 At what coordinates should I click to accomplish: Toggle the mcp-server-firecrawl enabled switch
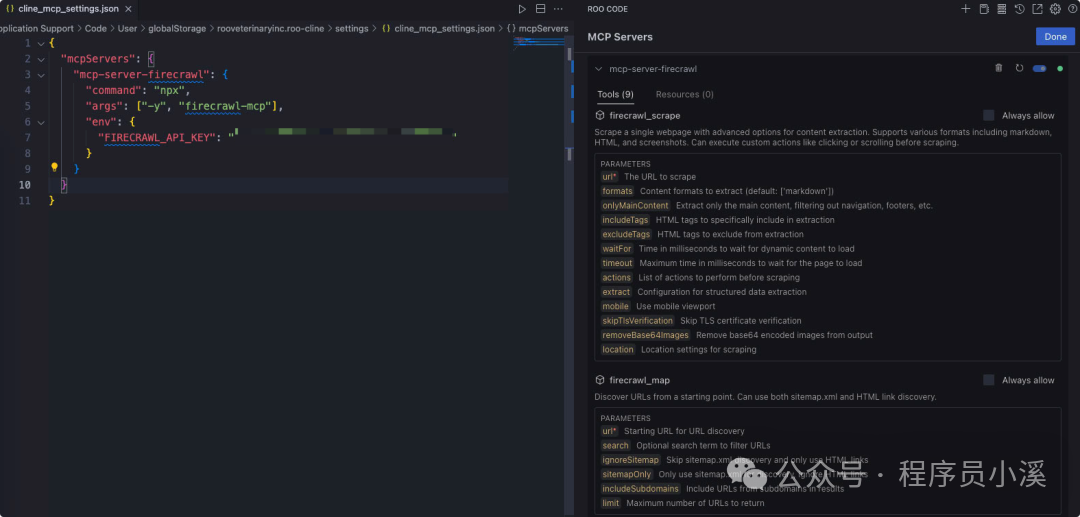coord(1039,69)
